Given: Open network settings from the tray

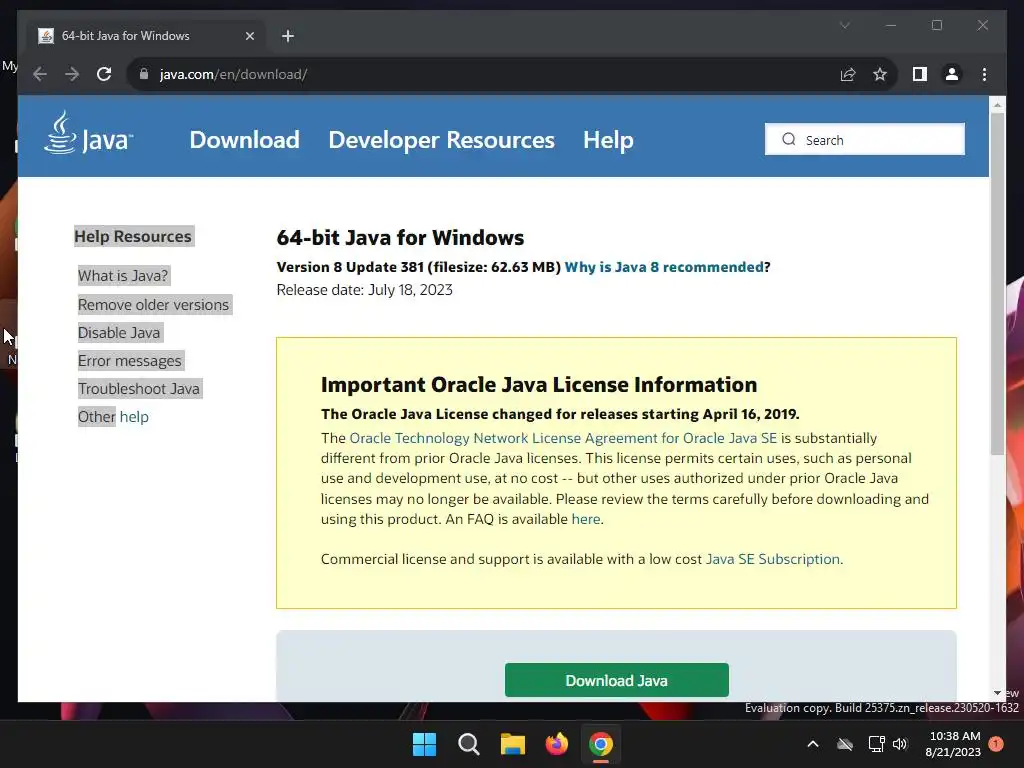Looking at the screenshot, I should click(x=876, y=744).
